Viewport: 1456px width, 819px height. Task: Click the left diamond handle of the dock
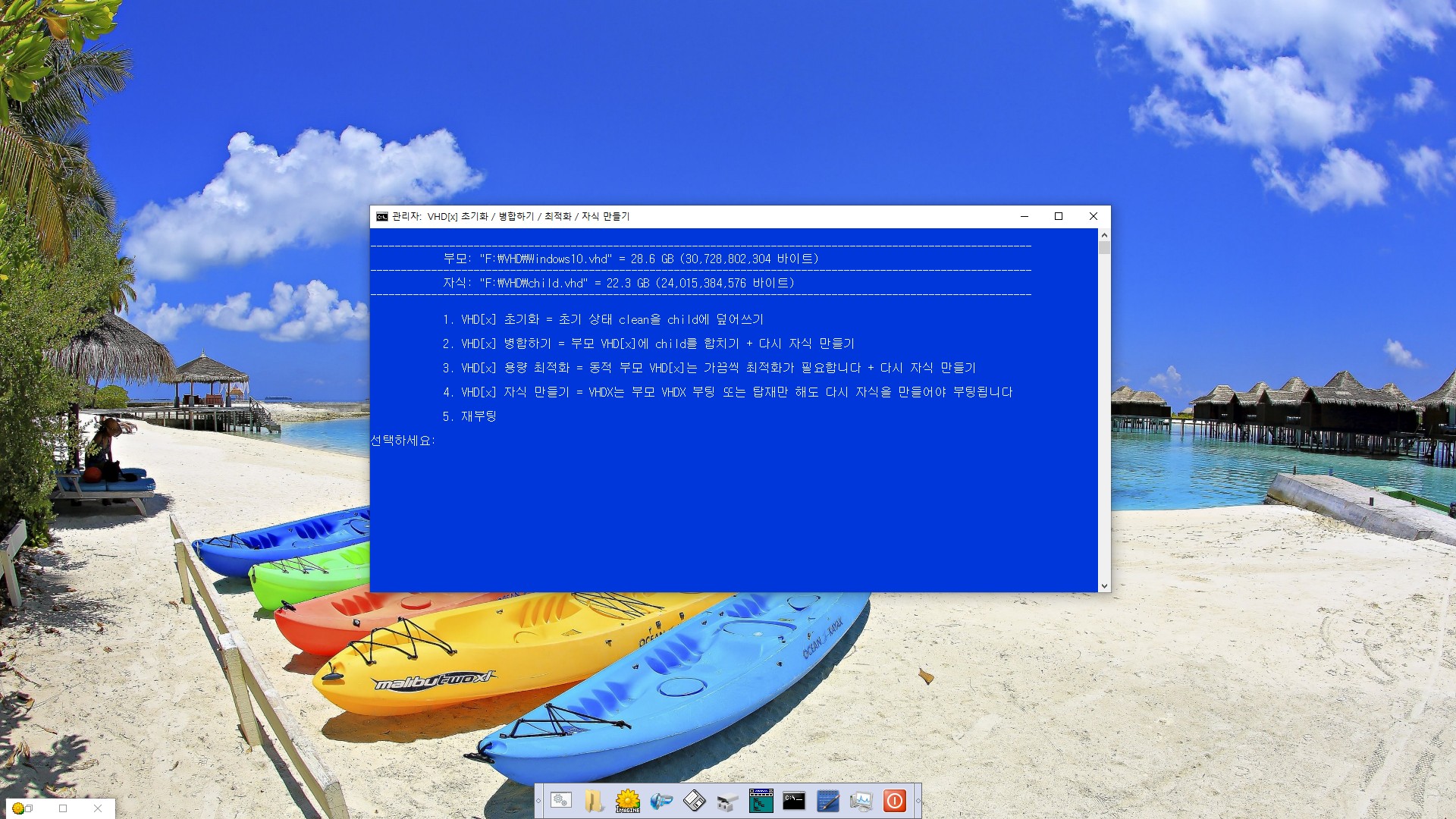(538, 801)
